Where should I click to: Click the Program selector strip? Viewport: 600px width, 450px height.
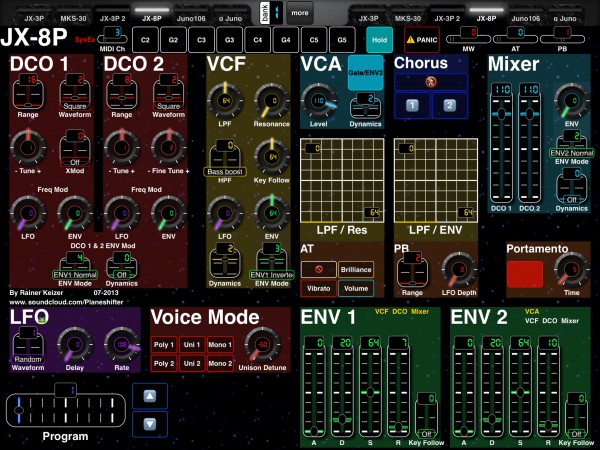(x=65, y=409)
